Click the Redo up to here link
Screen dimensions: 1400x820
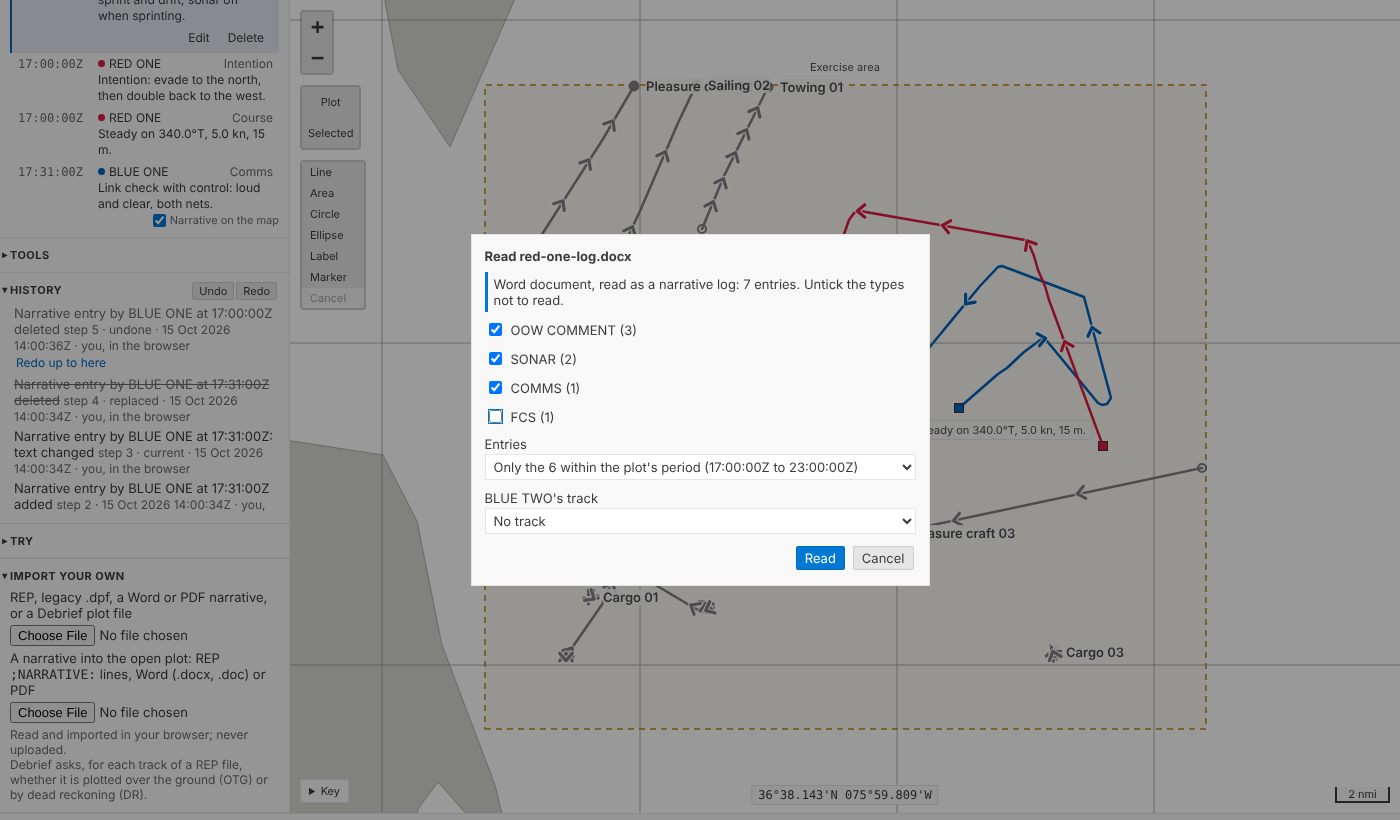coord(61,363)
